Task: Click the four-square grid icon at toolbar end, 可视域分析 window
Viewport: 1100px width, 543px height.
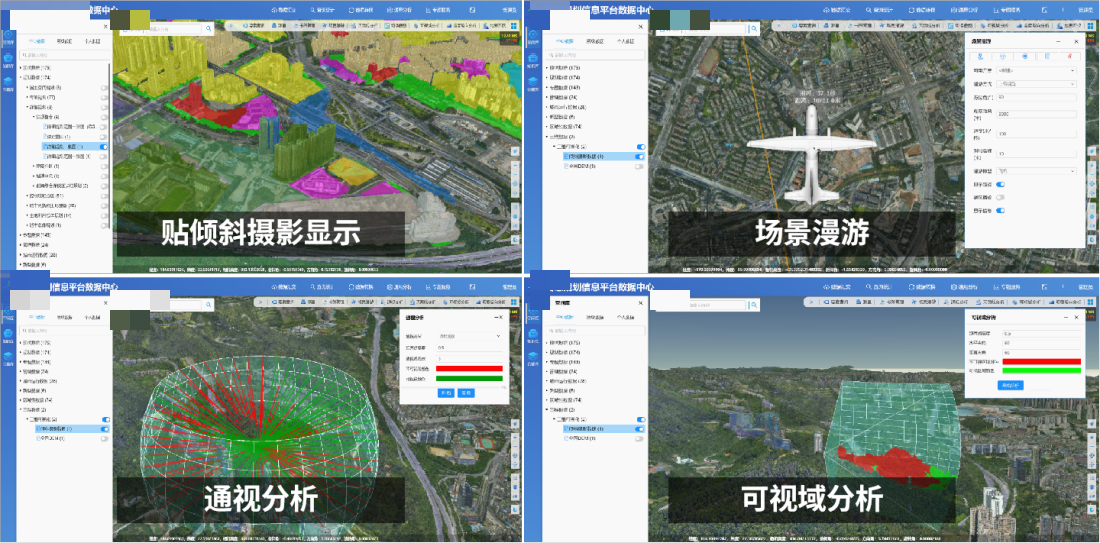Action: coord(1091,301)
